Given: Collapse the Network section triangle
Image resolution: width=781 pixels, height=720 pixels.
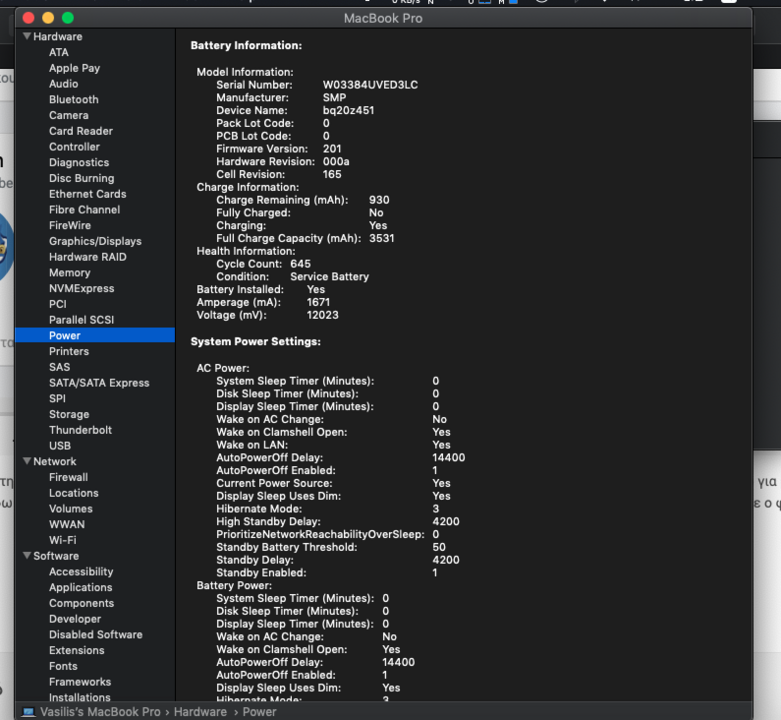Looking at the screenshot, I should [27, 461].
